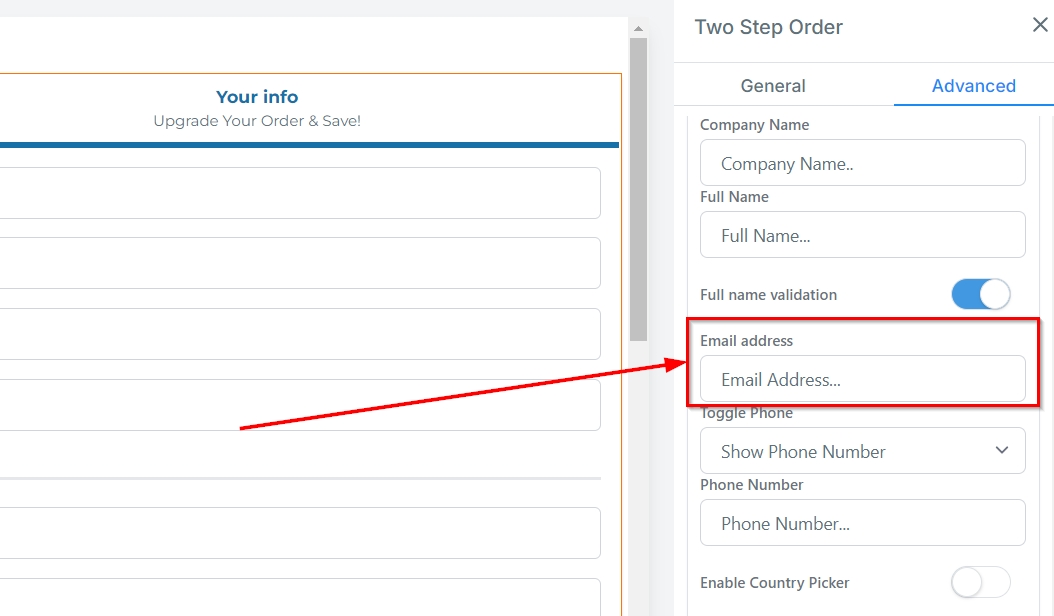Click the Company Name input field
This screenshot has width=1054, height=616.
click(862, 163)
